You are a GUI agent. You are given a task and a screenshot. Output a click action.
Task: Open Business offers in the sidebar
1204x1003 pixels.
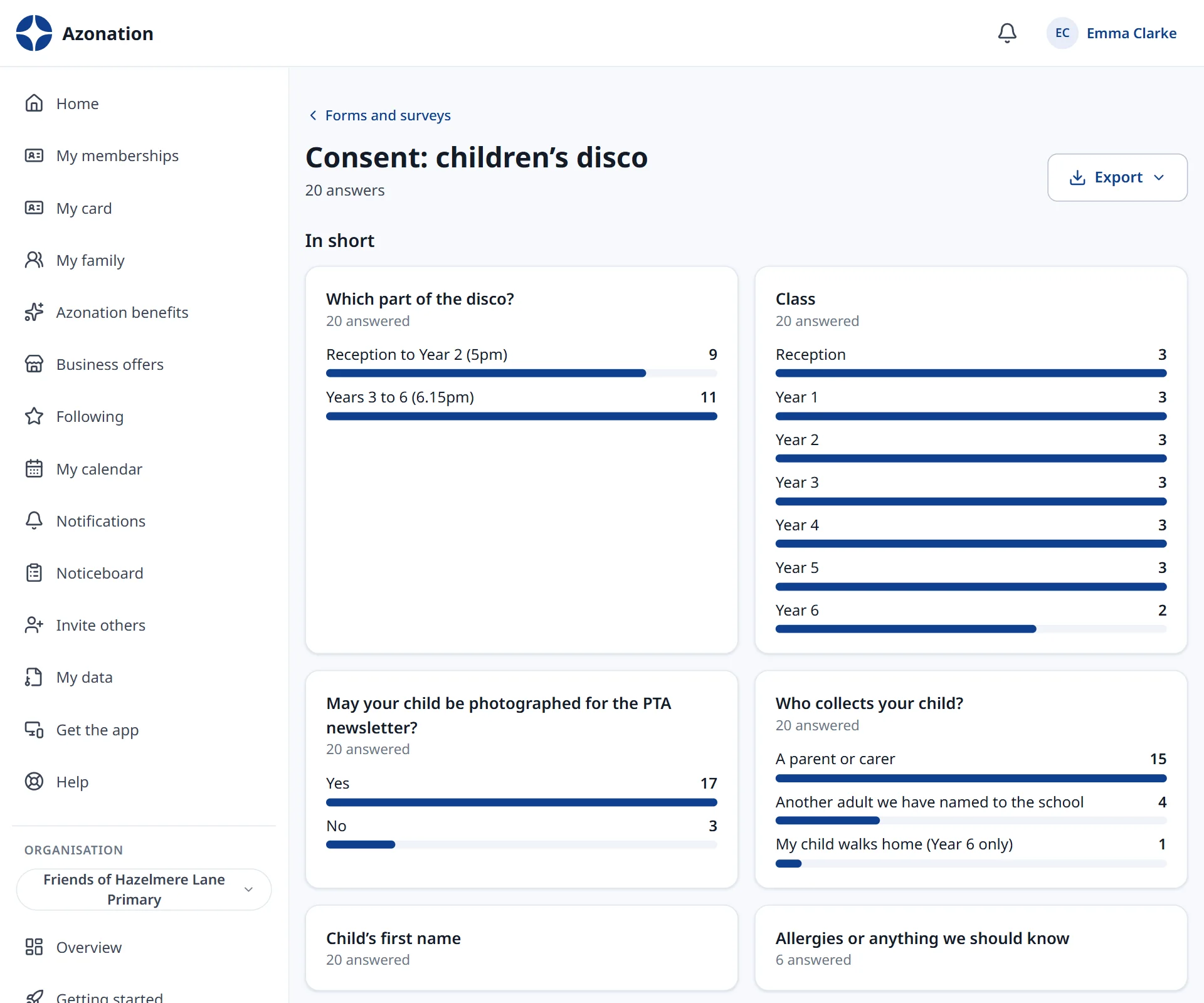tap(144, 364)
